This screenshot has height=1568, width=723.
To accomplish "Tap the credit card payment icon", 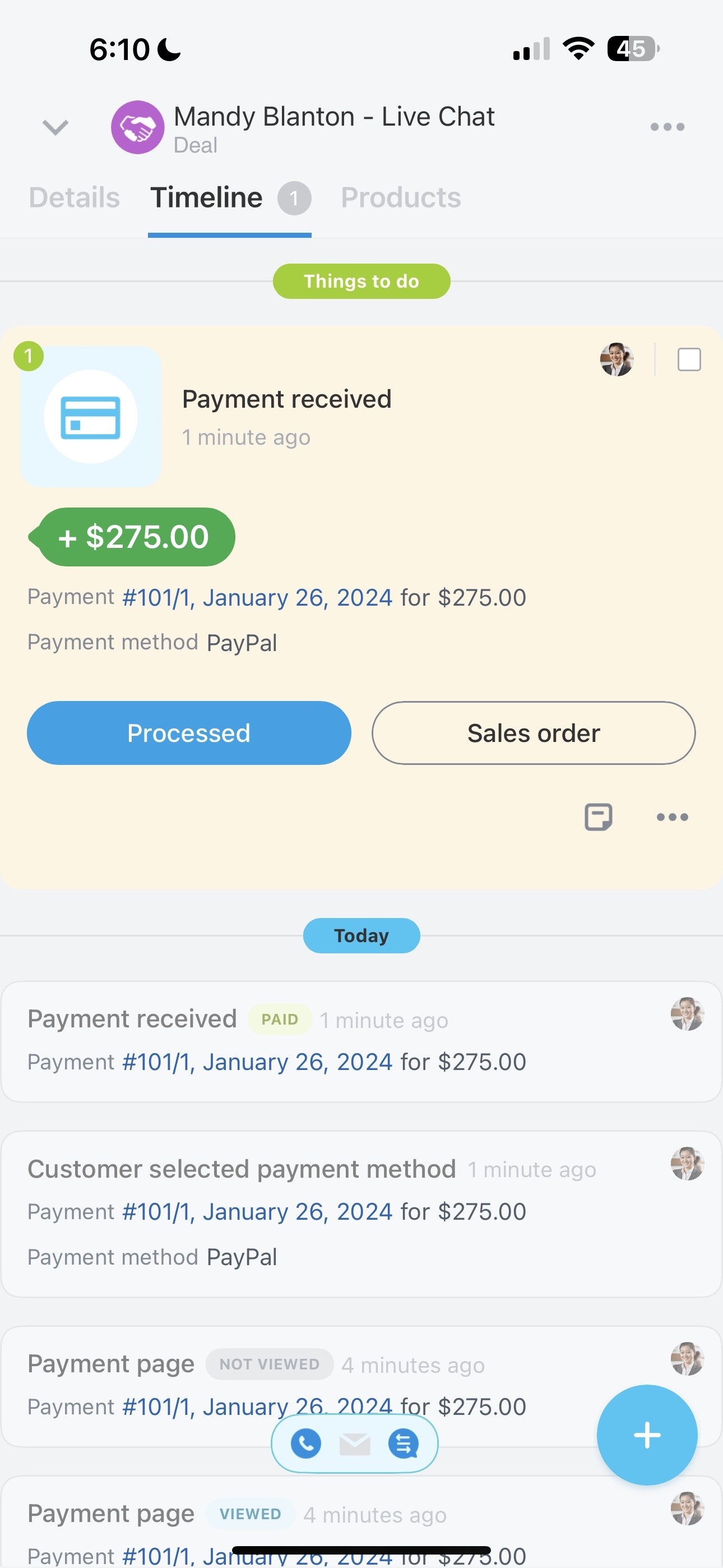I will point(91,416).
